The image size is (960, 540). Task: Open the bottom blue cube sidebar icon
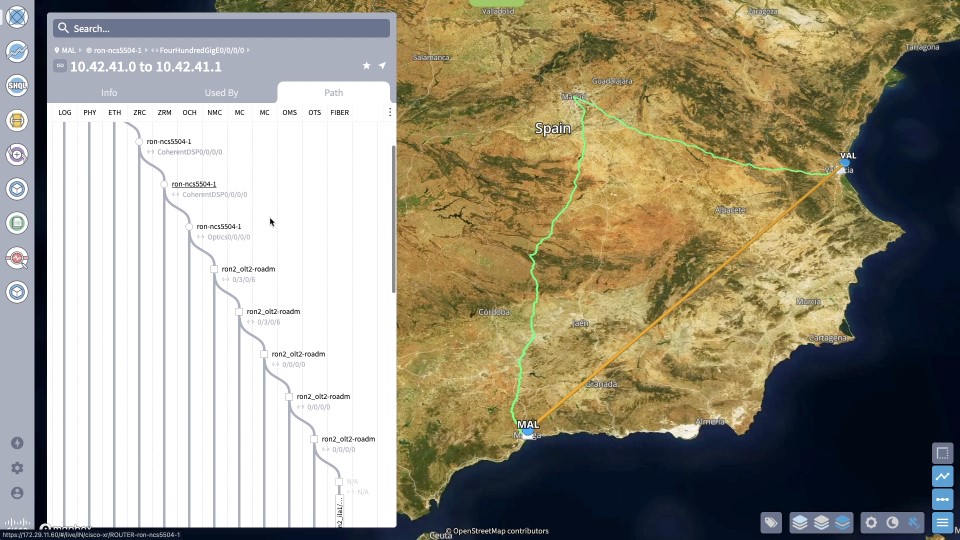17,292
